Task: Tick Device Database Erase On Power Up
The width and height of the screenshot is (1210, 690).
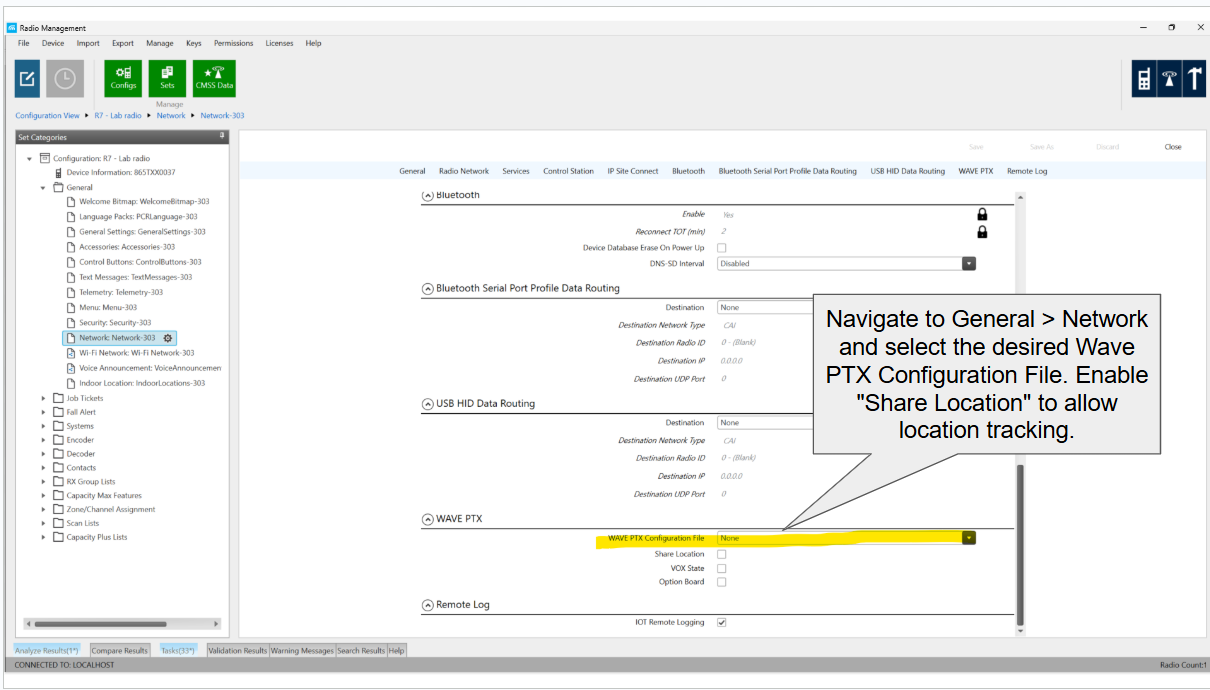Action: tap(722, 248)
